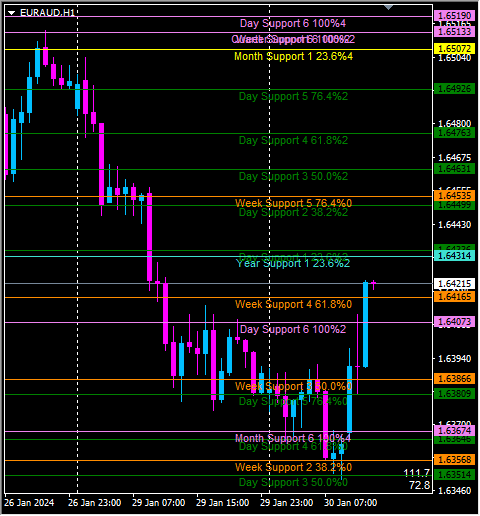
Task: Select the tall cyan candle reaching 1.64215
Action: coord(366,324)
